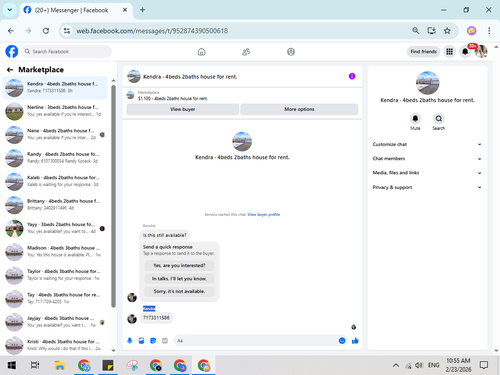
Task: Open Yayy 3beds 2baths conversation
Action: click(x=55, y=228)
